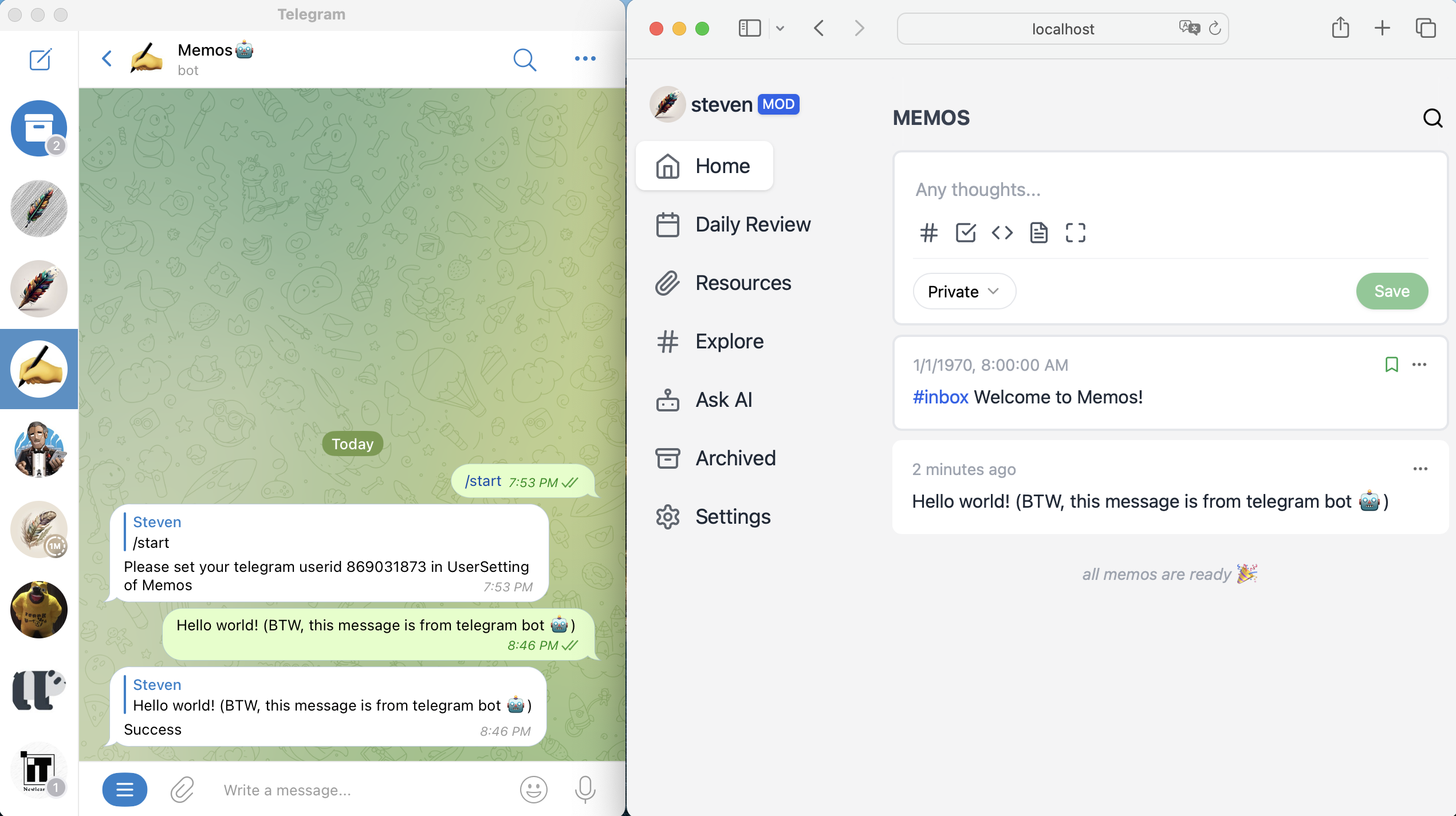Toggle the Safari sidebar button

[x=749, y=28]
